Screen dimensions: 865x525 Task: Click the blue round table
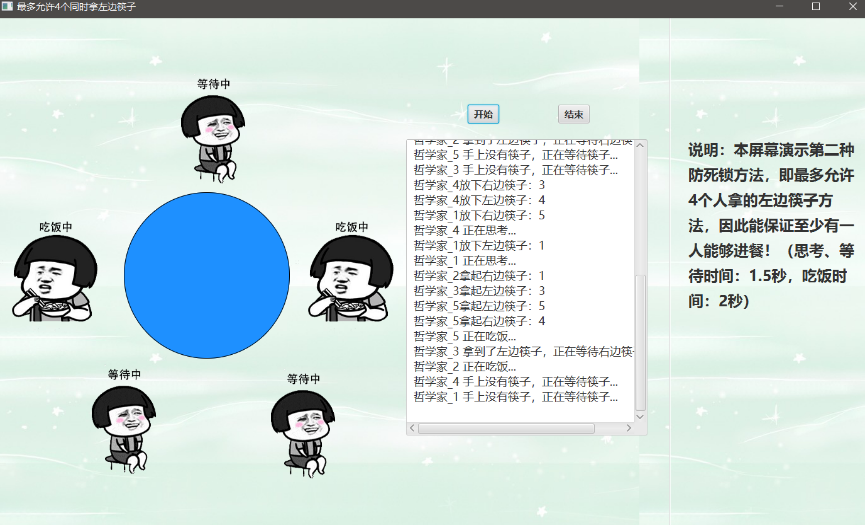coord(207,275)
